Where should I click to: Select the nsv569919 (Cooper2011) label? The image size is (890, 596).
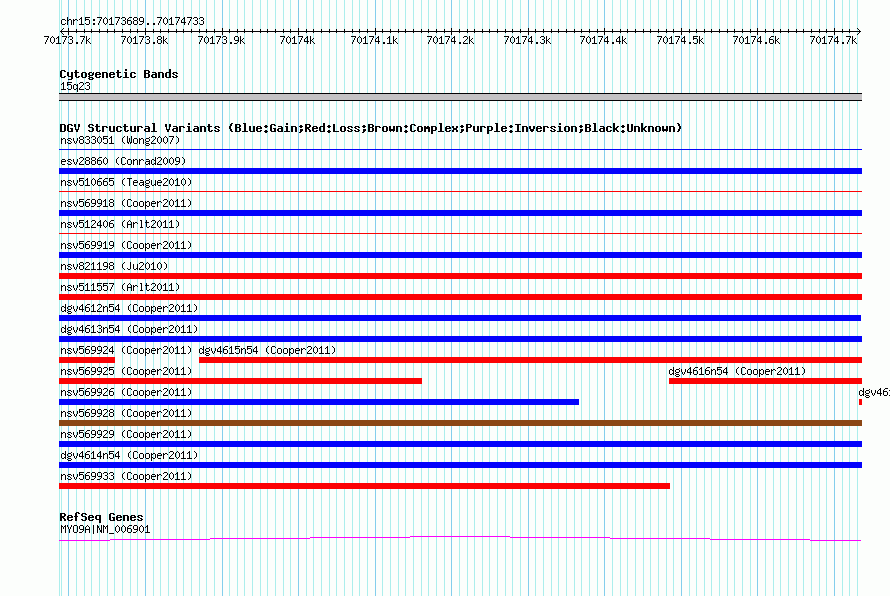pyautogui.click(x=126, y=245)
